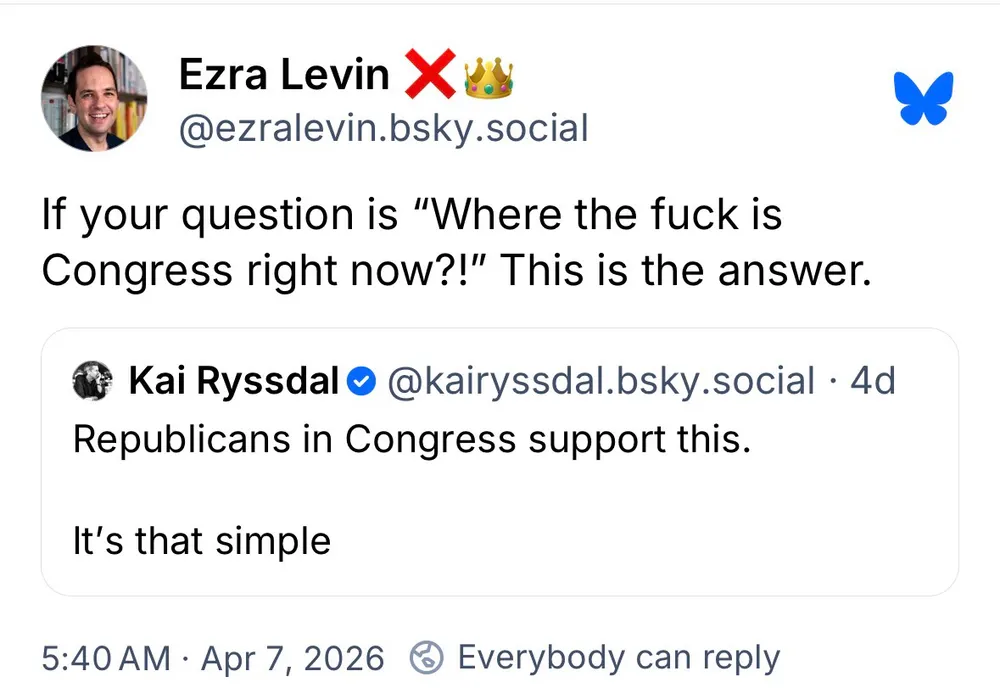Open quoted text "Republicans in Congress support this."
The image size is (1000, 700).
411,440
